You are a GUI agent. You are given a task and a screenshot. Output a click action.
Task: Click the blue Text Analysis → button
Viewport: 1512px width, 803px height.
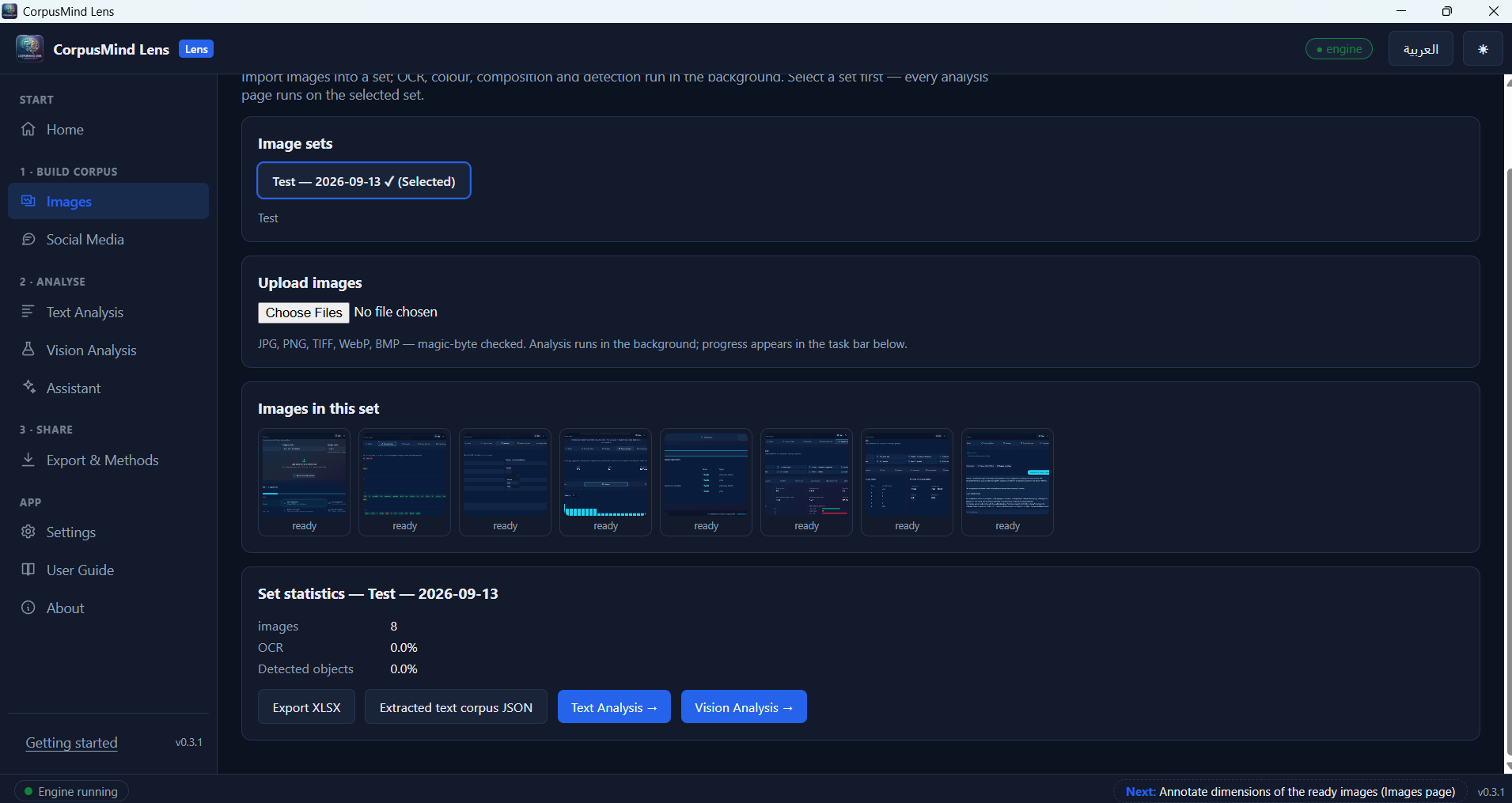point(614,707)
